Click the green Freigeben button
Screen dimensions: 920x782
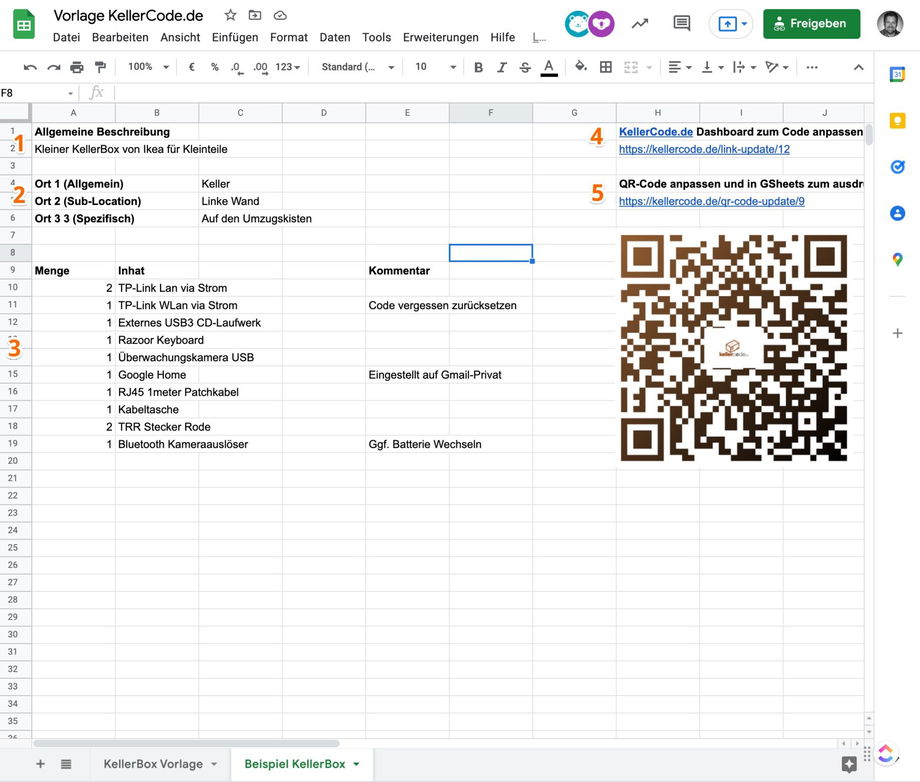(811, 23)
